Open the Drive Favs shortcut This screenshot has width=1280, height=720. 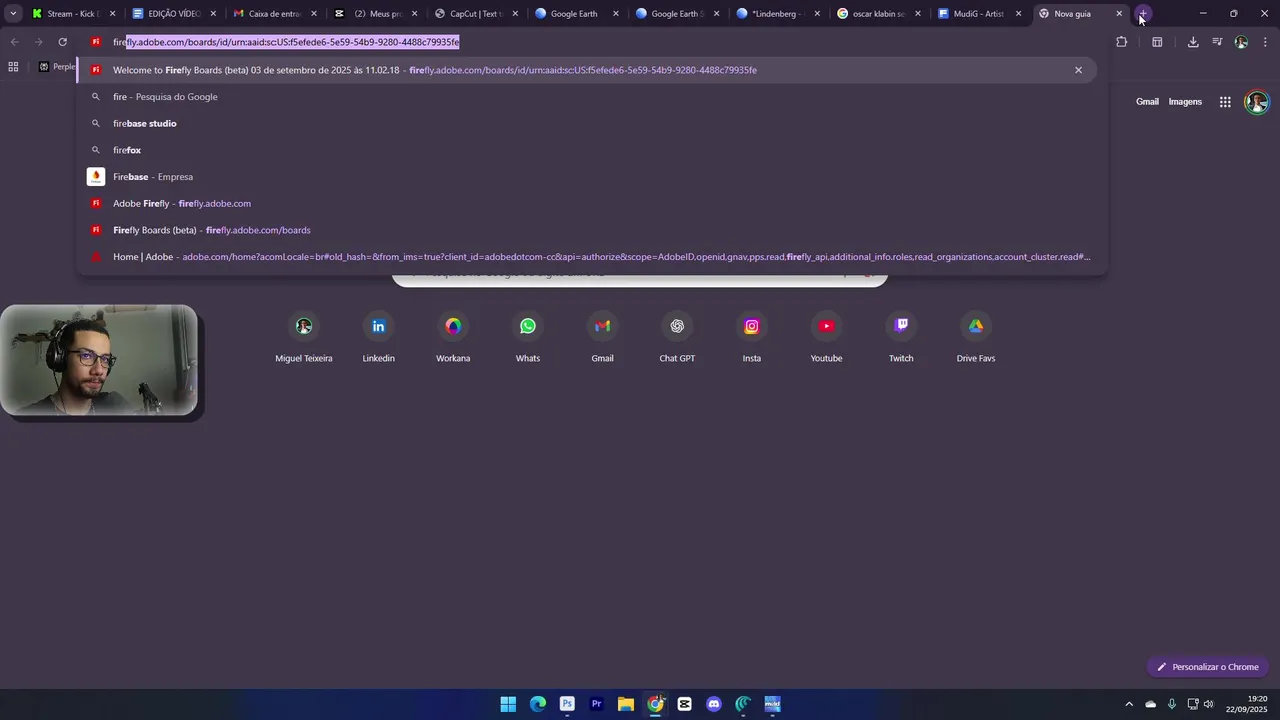(x=976, y=337)
